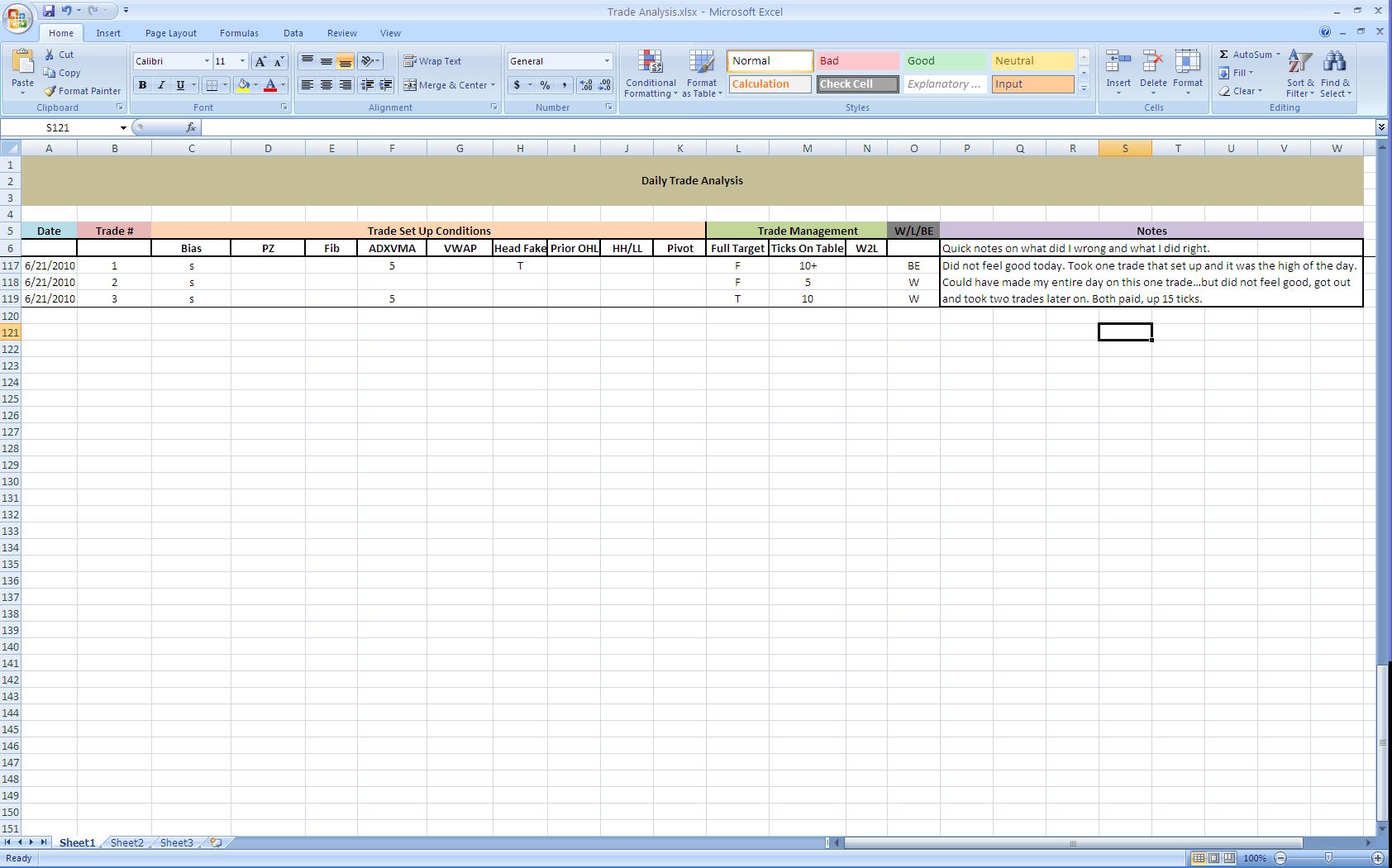Expand the formula bar
This screenshot has width=1392, height=868.
(1381, 127)
